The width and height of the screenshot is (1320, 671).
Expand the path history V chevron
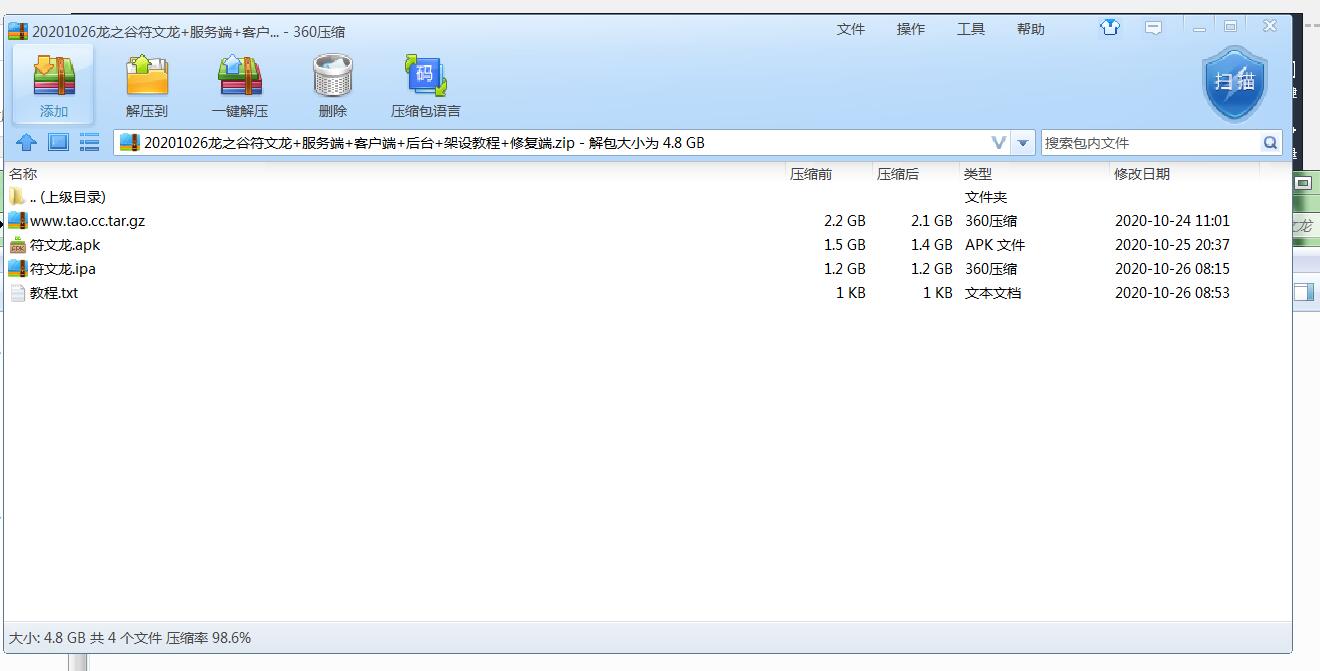(x=998, y=143)
